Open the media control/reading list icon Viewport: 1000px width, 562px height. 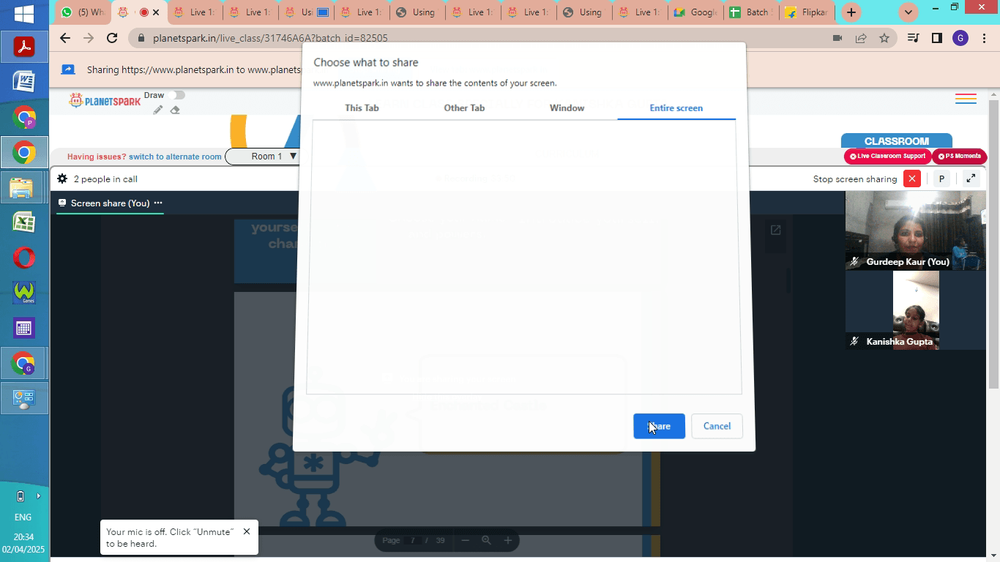[x=913, y=38]
